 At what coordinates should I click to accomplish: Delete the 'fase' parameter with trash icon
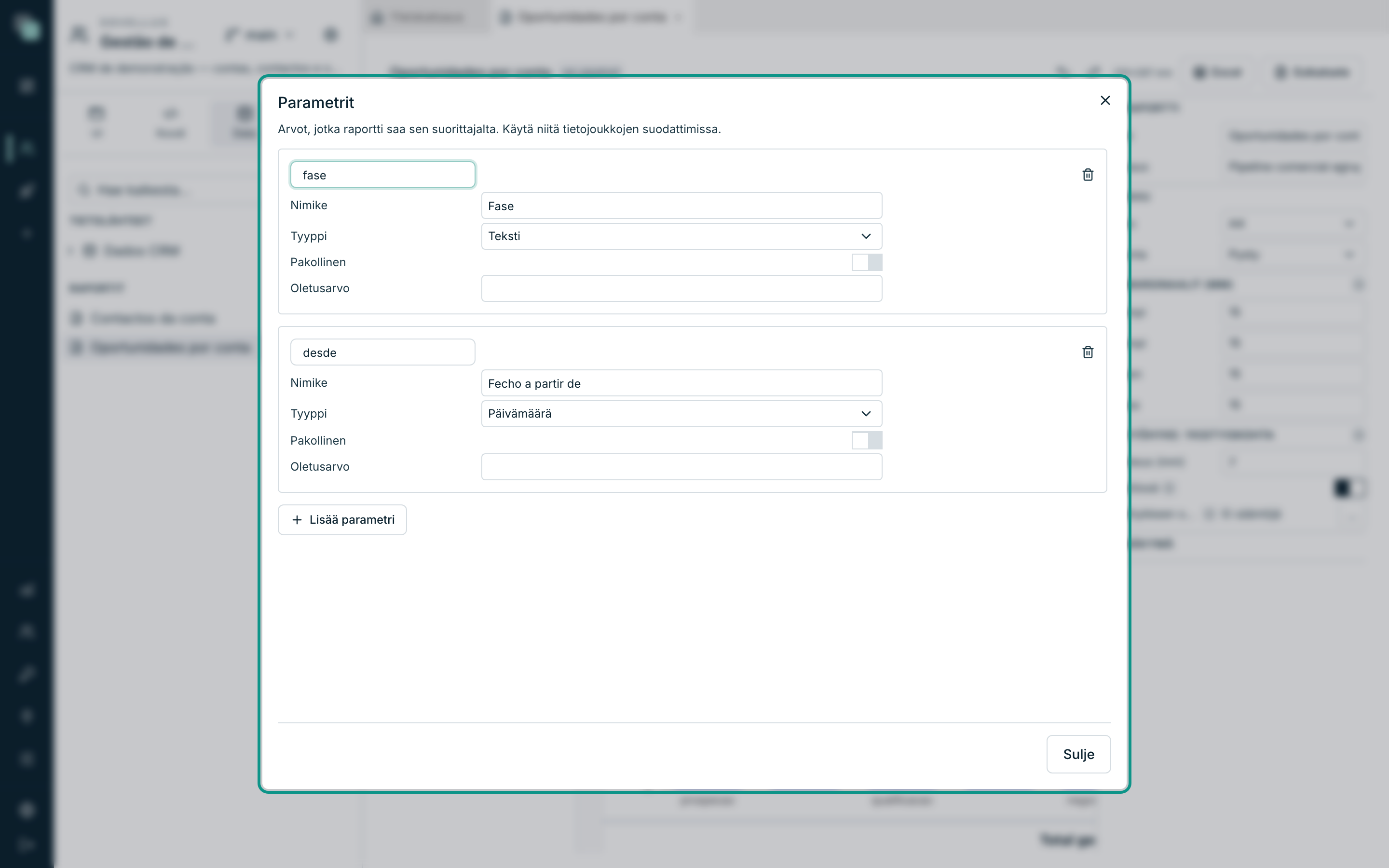[x=1088, y=175]
